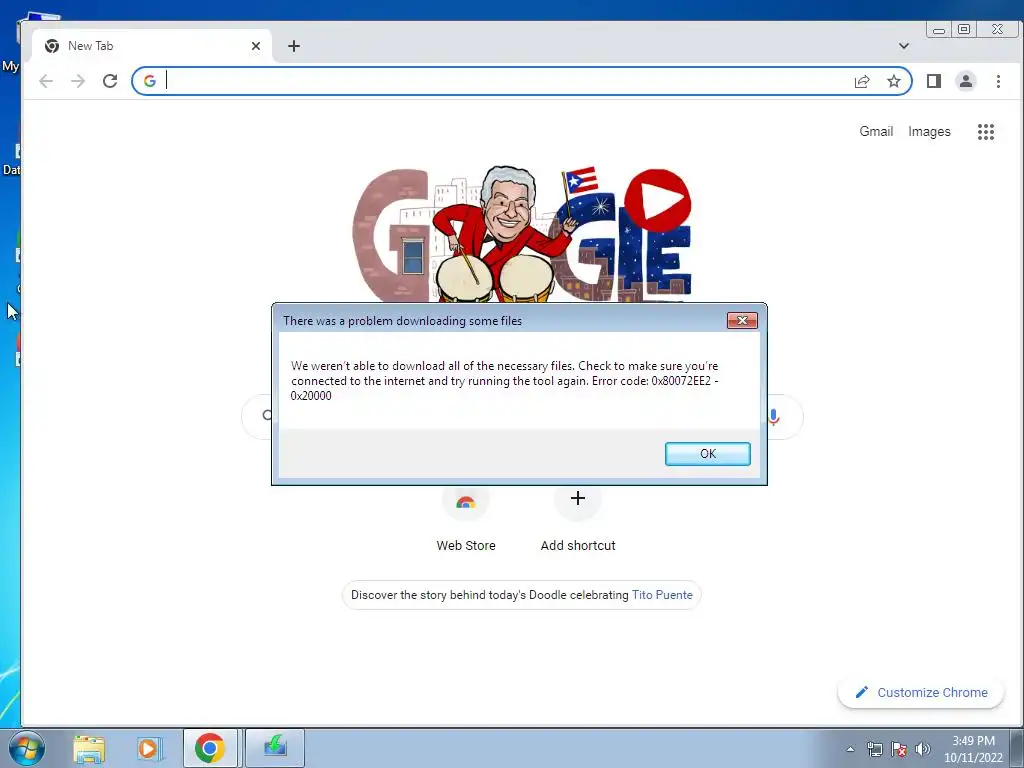Launch Windows Media Player from the taskbar
Screen dimensions: 1024x768
[x=148, y=748]
